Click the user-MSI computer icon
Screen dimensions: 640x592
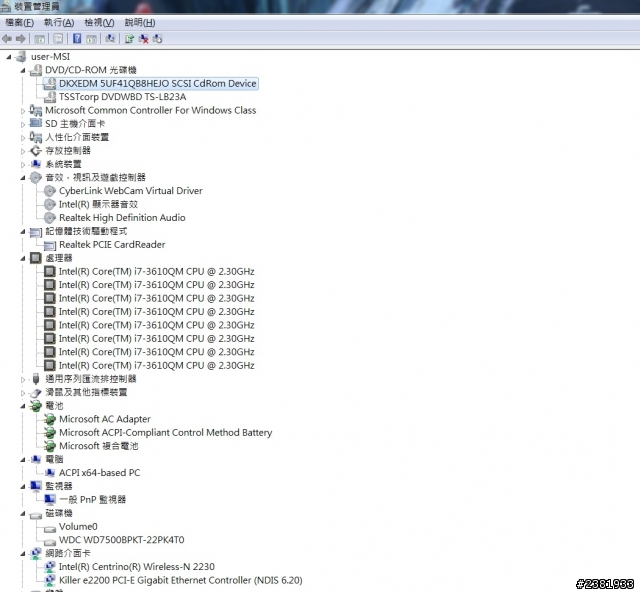point(21,57)
